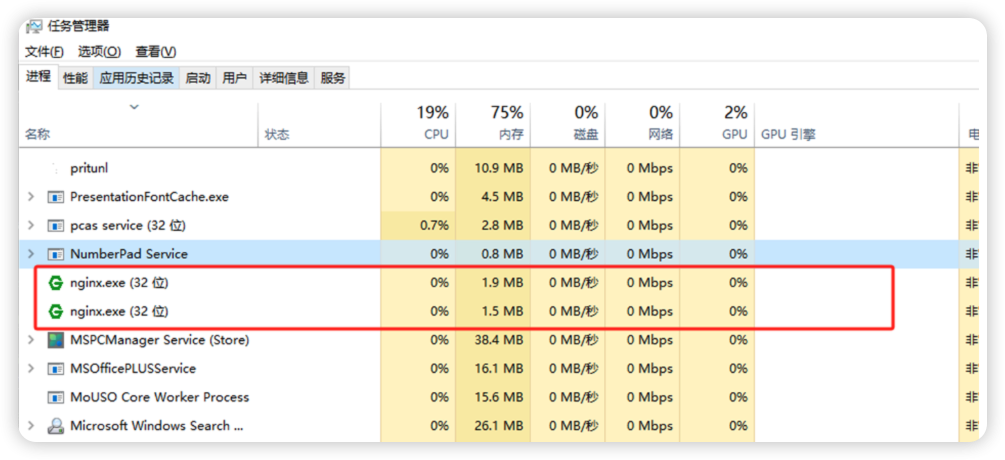Switch to the 详细信息 tab
Image resolution: width=1005 pixels, height=460 pixels.
284,78
